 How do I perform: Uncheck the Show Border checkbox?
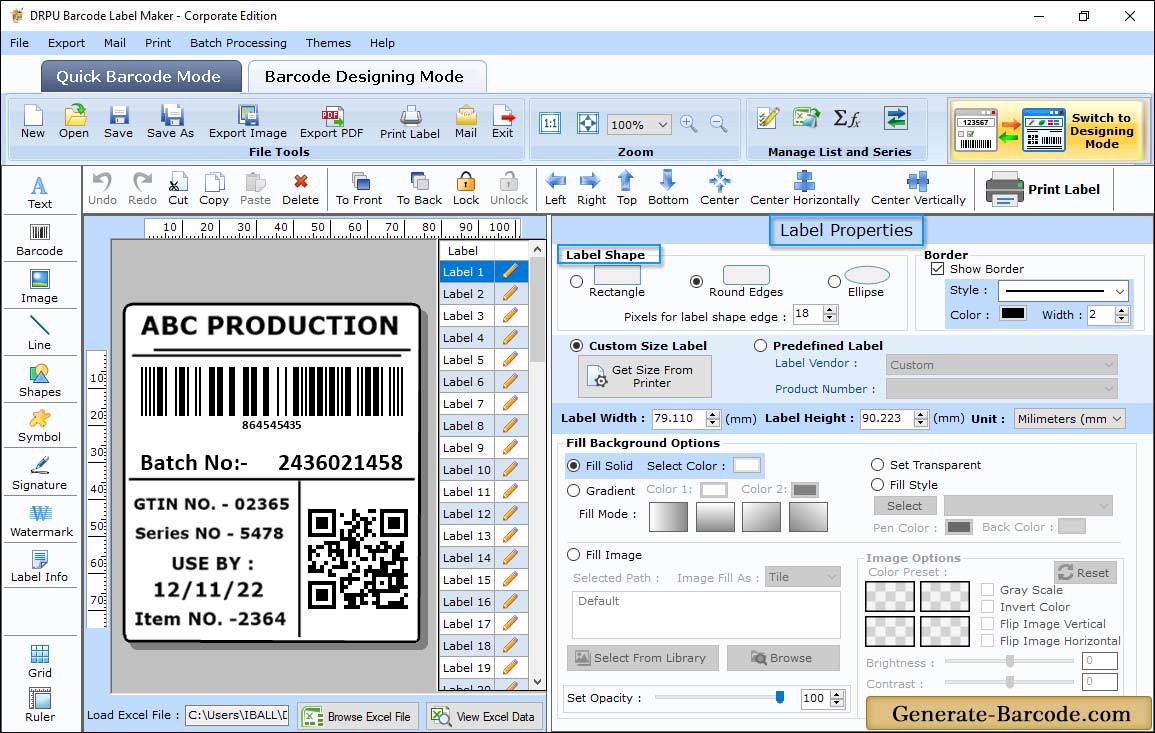(x=937, y=269)
